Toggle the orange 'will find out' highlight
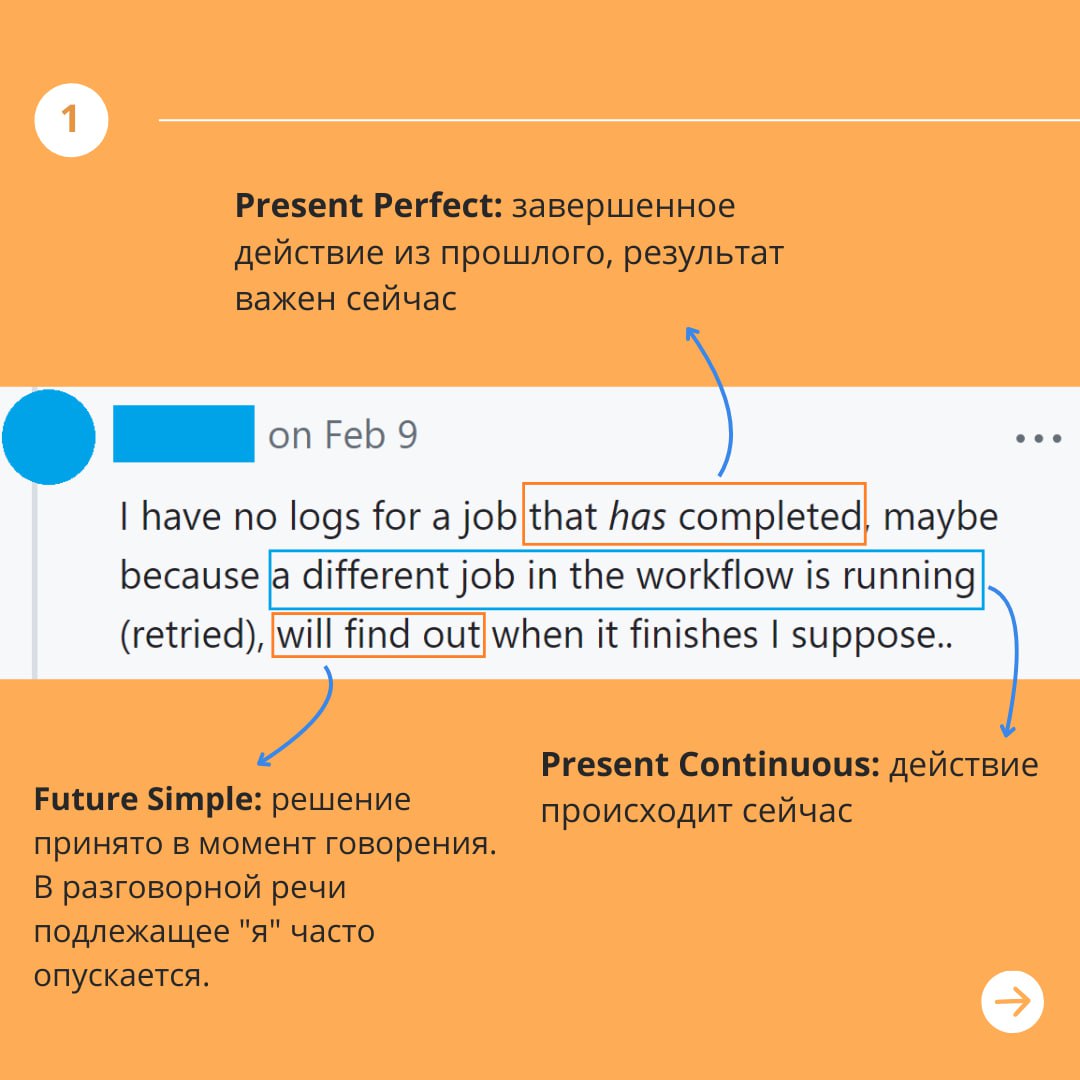 377,634
